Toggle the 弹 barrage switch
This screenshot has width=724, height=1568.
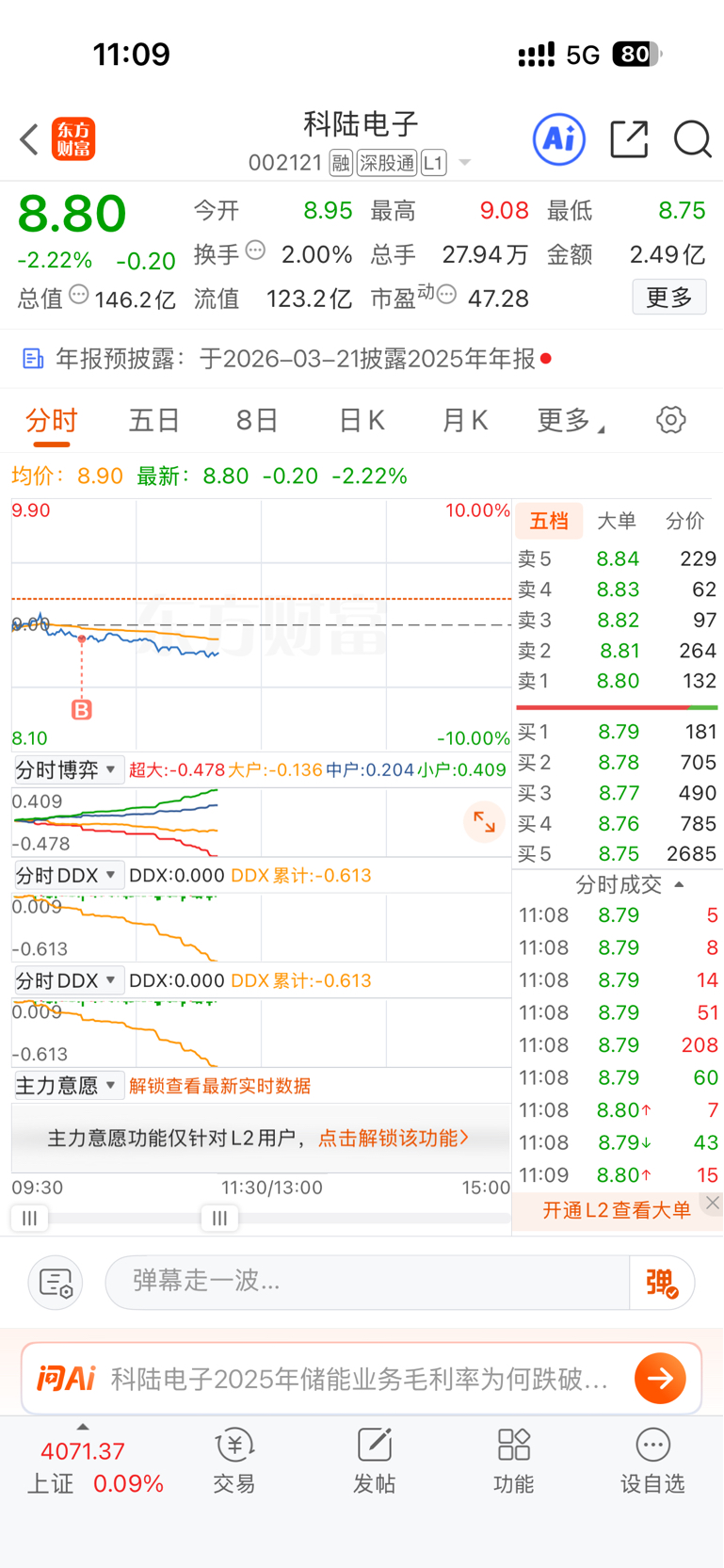662,1282
